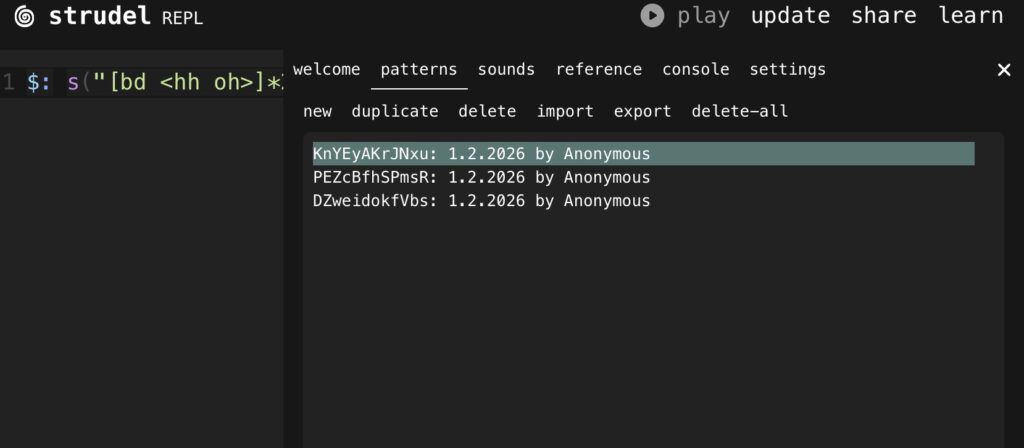Switch to the welcome tab
The image size is (1024, 448).
pyautogui.click(x=326, y=70)
